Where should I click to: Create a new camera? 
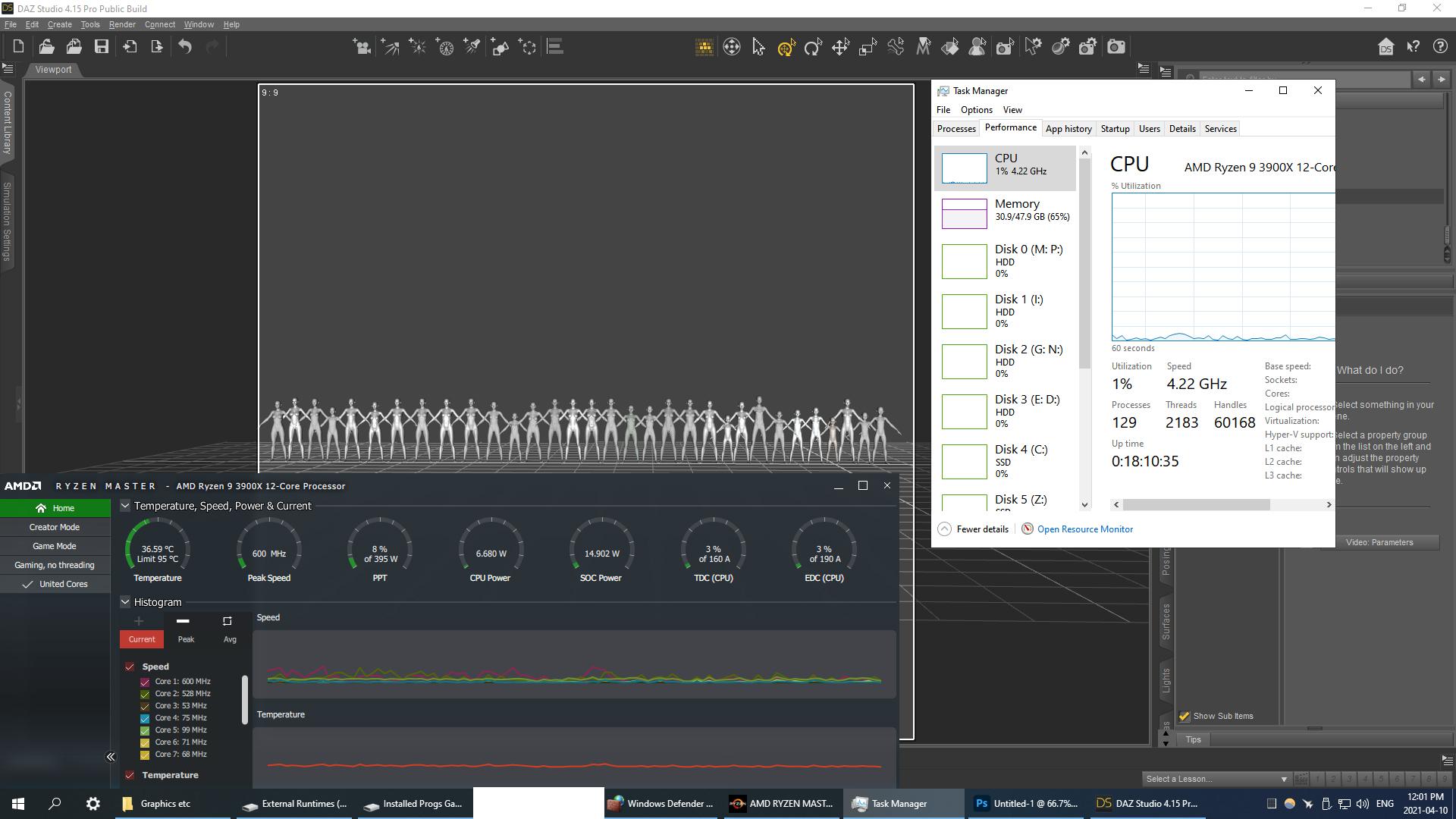point(362,47)
